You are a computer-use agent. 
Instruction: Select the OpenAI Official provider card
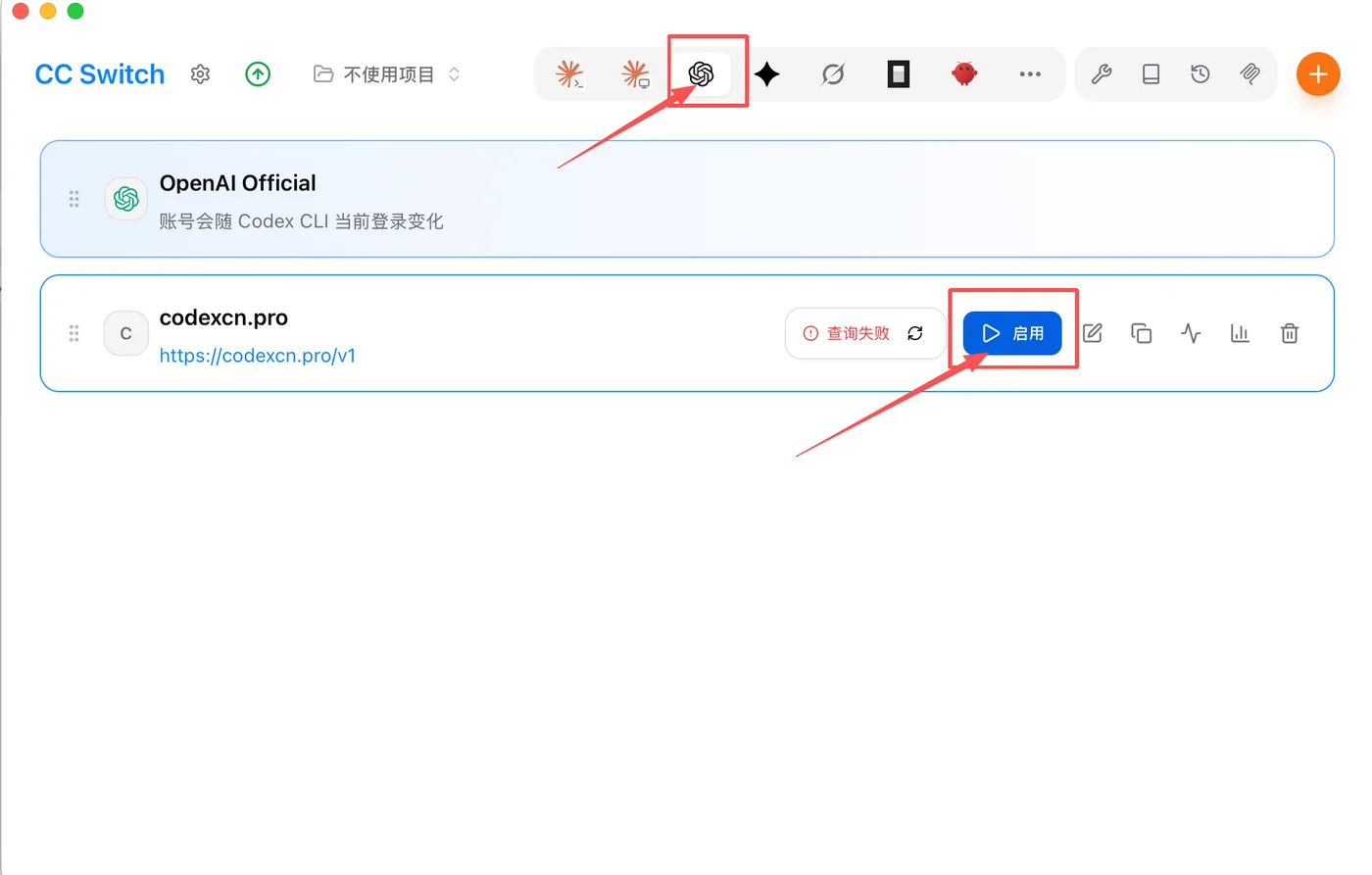(x=687, y=199)
